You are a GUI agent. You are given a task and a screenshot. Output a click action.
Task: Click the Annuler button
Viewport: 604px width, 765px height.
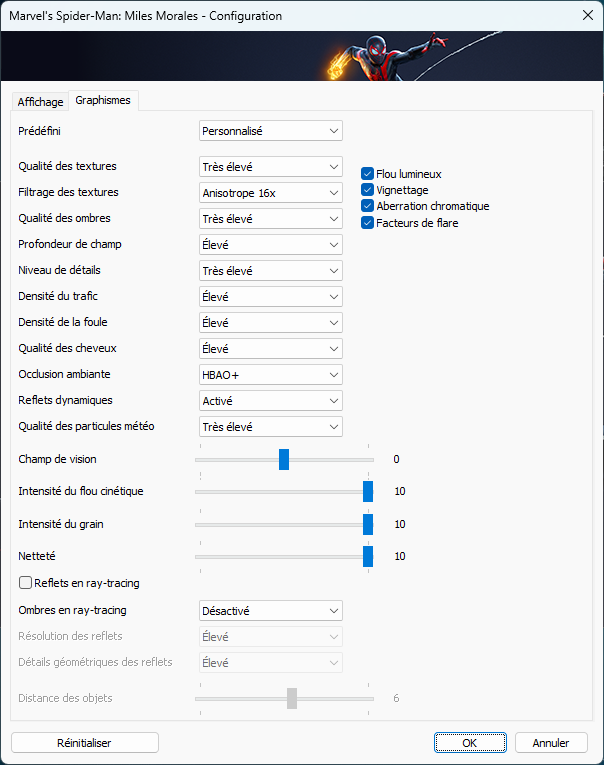tap(551, 743)
